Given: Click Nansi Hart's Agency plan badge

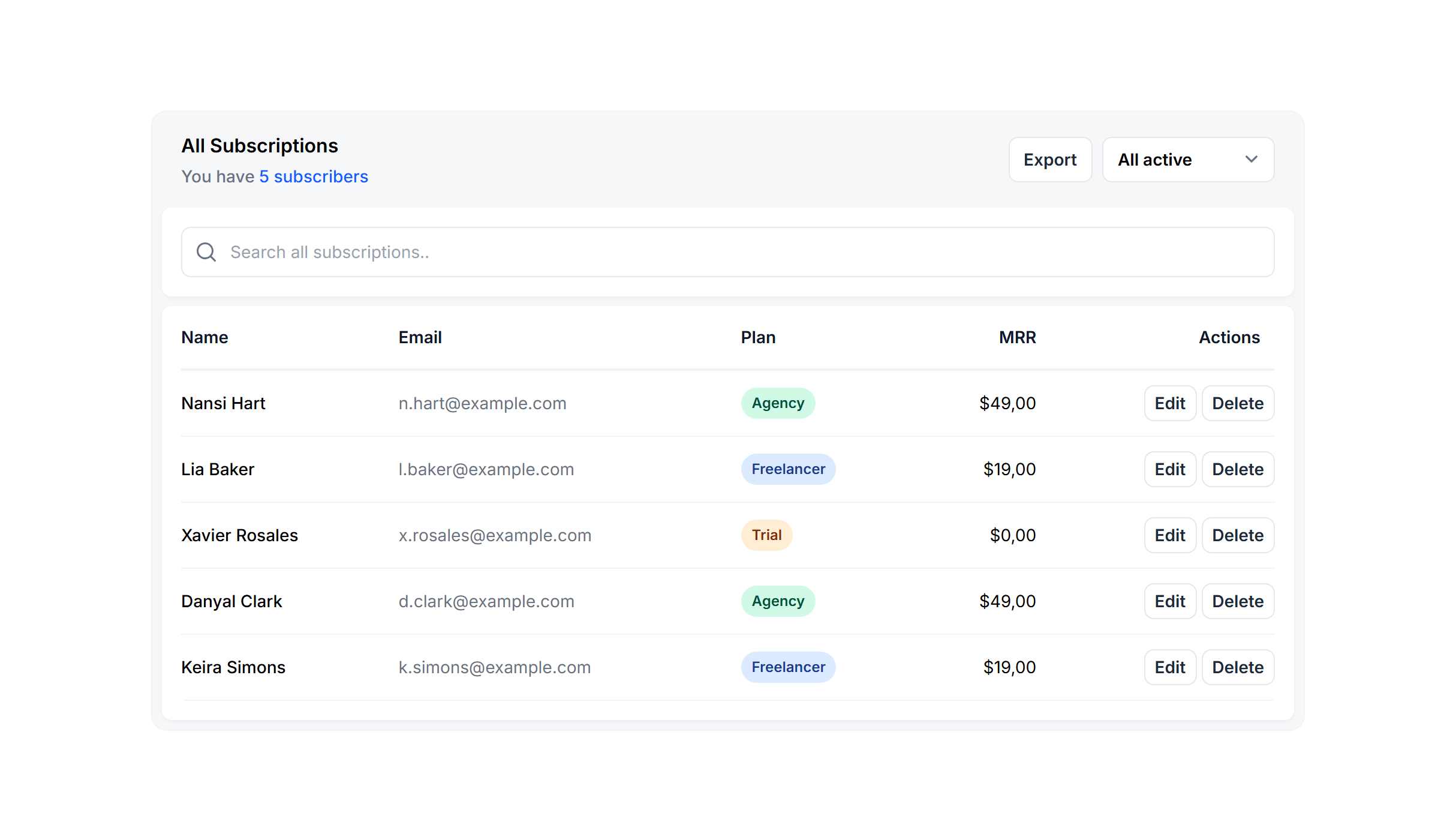Looking at the screenshot, I should (778, 403).
